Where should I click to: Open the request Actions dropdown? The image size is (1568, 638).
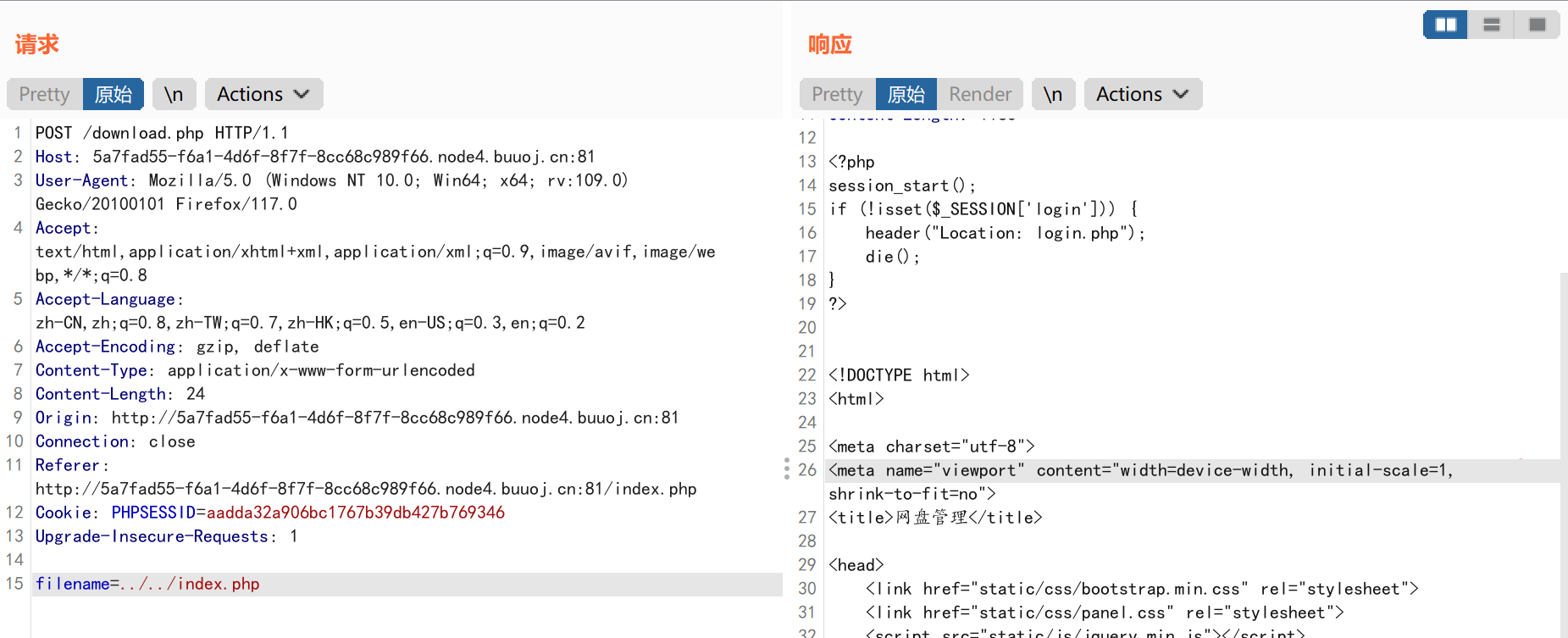263,94
